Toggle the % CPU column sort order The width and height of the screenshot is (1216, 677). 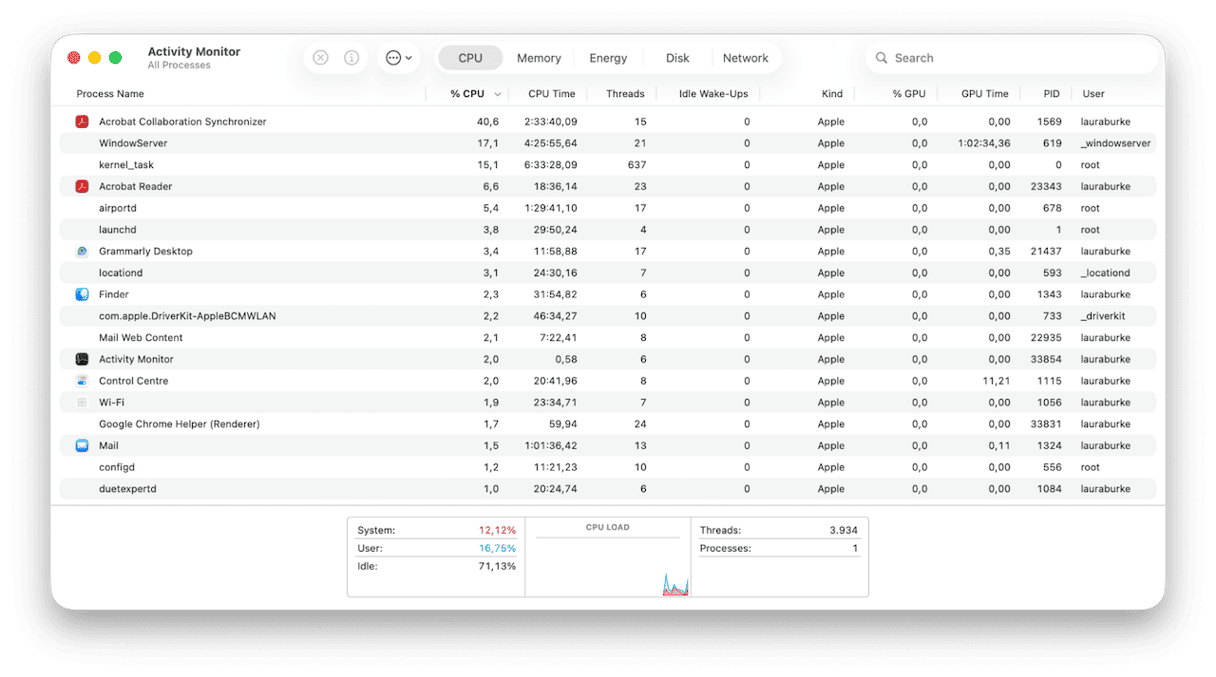coord(466,93)
